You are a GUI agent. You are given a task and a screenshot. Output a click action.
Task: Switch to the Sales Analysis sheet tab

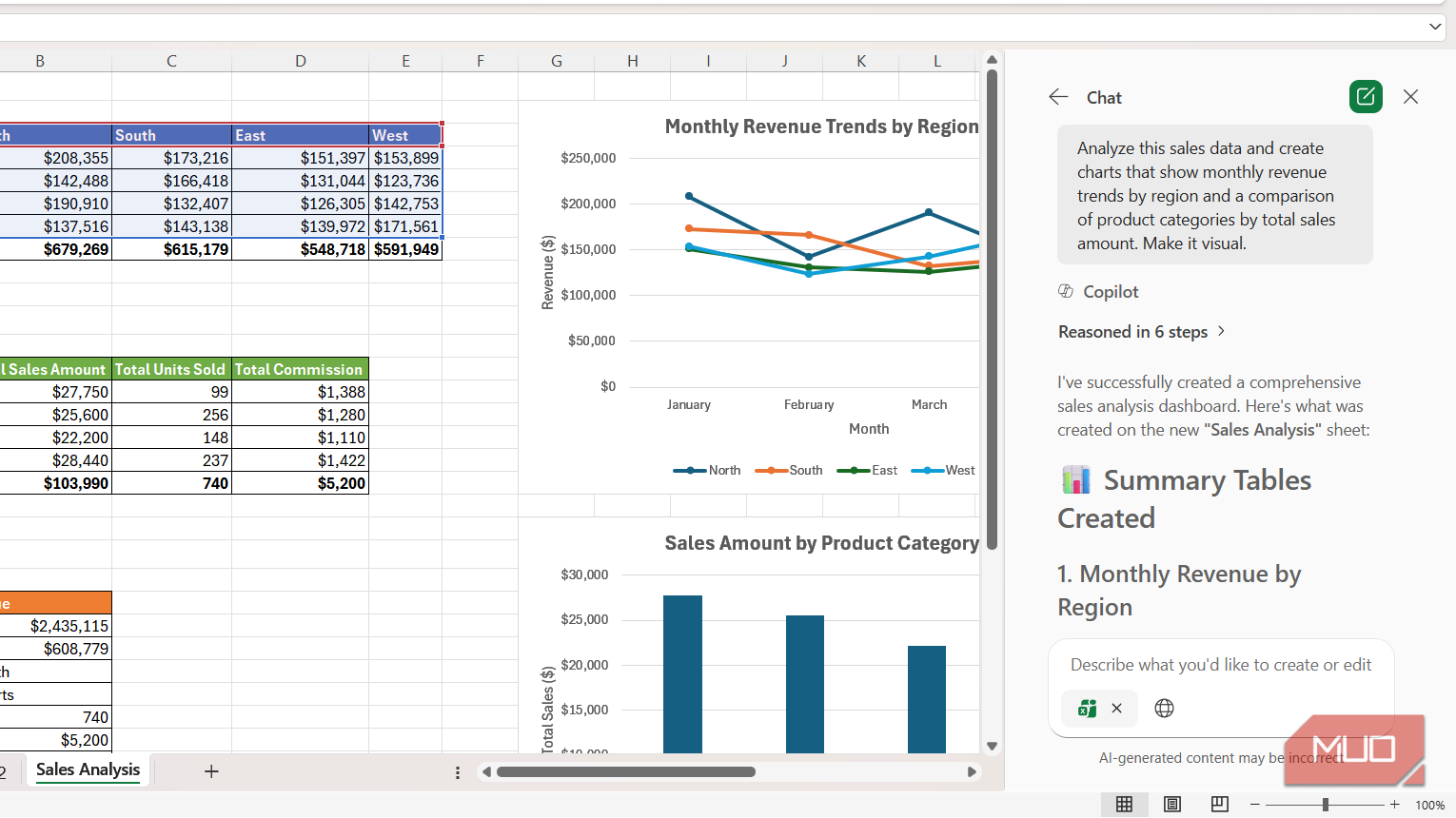point(88,770)
